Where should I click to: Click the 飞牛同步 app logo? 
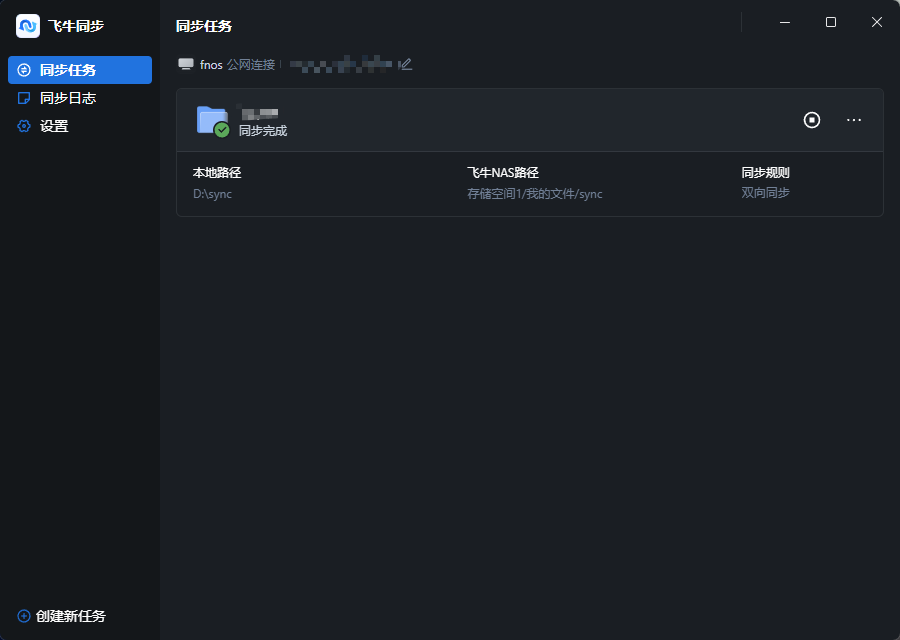[x=28, y=26]
